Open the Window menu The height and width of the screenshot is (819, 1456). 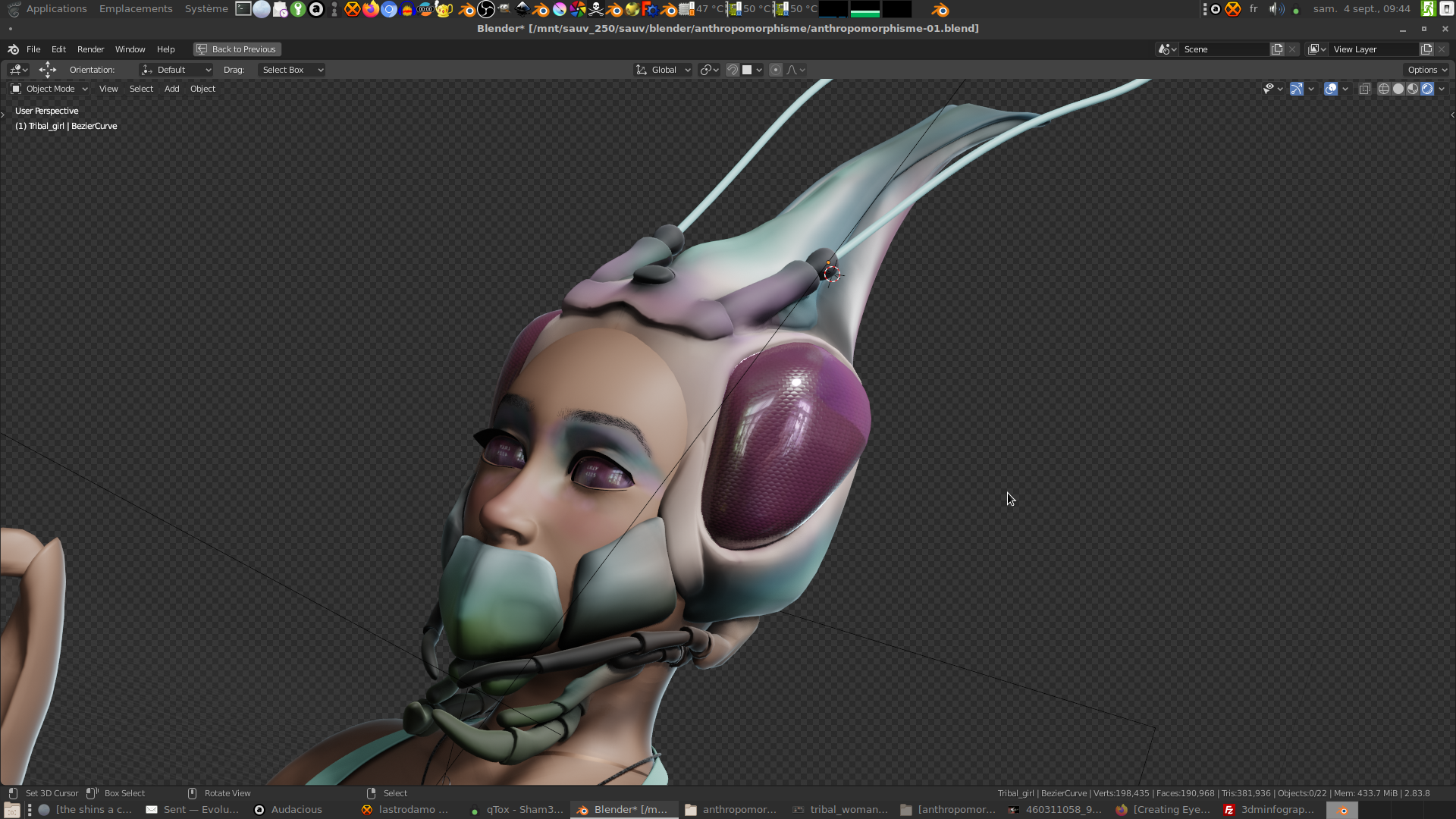(130, 49)
